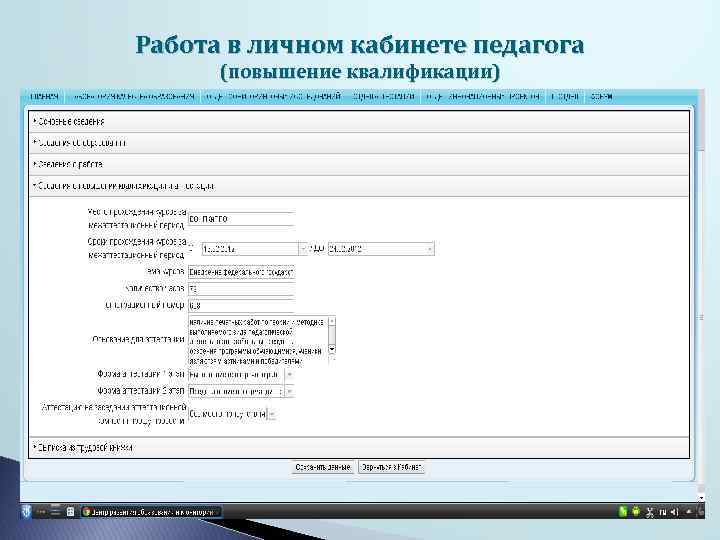The image size is (720, 540).
Task: Click the course location input field
Action: tap(241, 219)
